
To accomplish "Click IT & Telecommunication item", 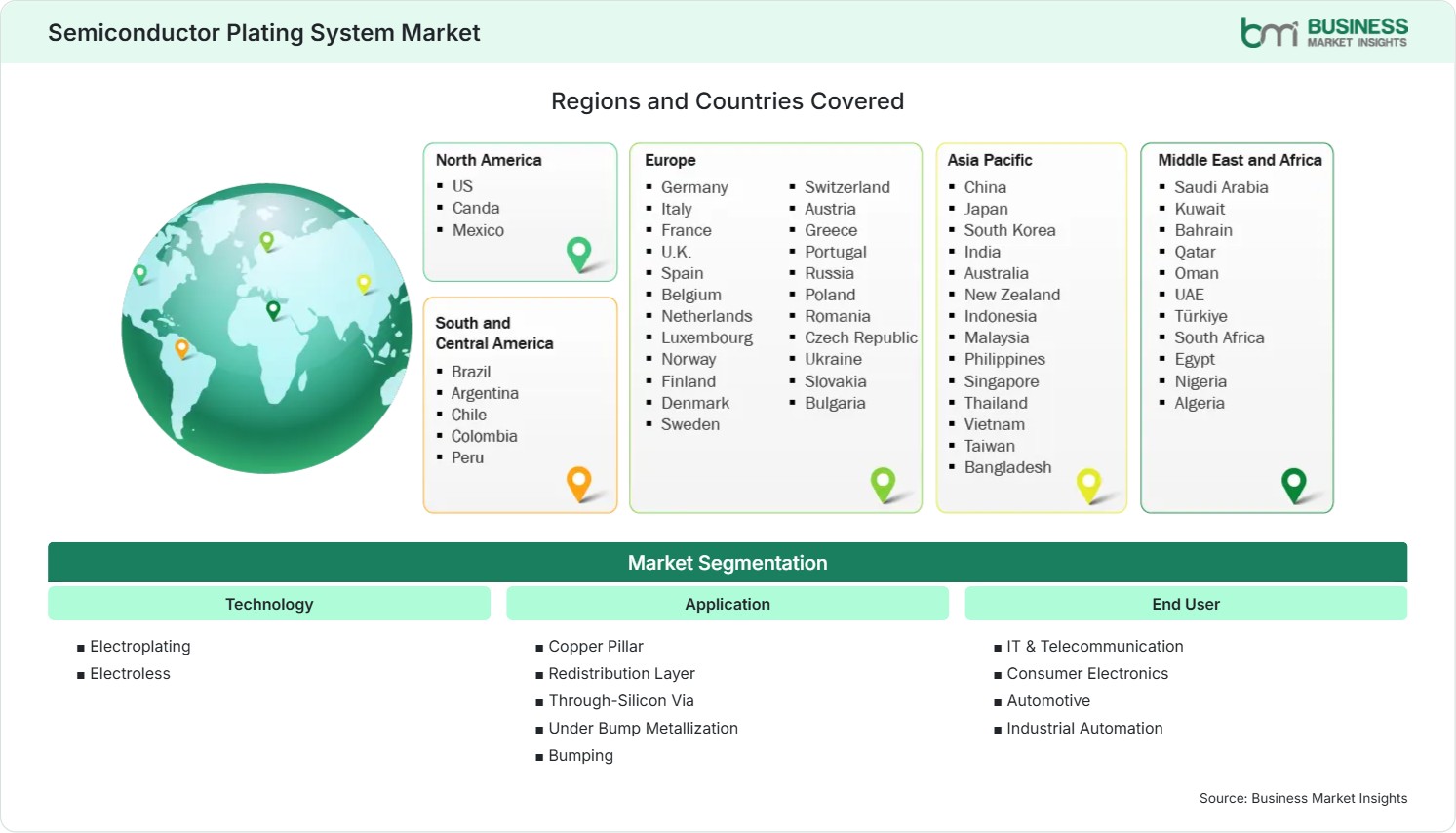I will point(1095,646).
